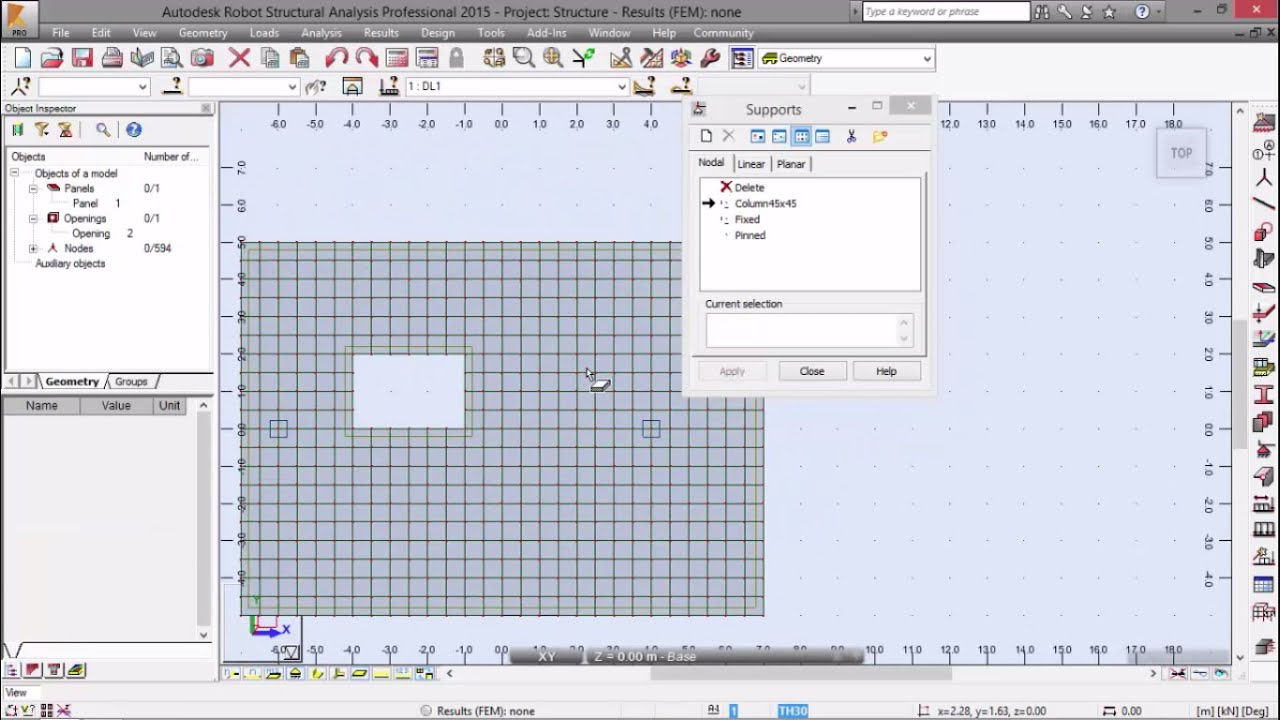The image size is (1280, 720).
Task: Open the Geometry layout dropdown
Action: click(x=926, y=59)
